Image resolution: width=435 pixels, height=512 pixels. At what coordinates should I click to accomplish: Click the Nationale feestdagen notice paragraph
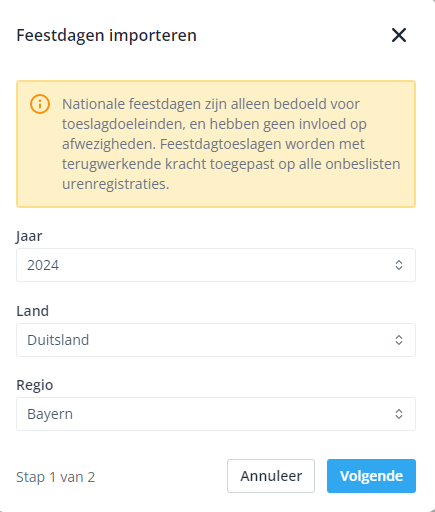click(x=231, y=144)
